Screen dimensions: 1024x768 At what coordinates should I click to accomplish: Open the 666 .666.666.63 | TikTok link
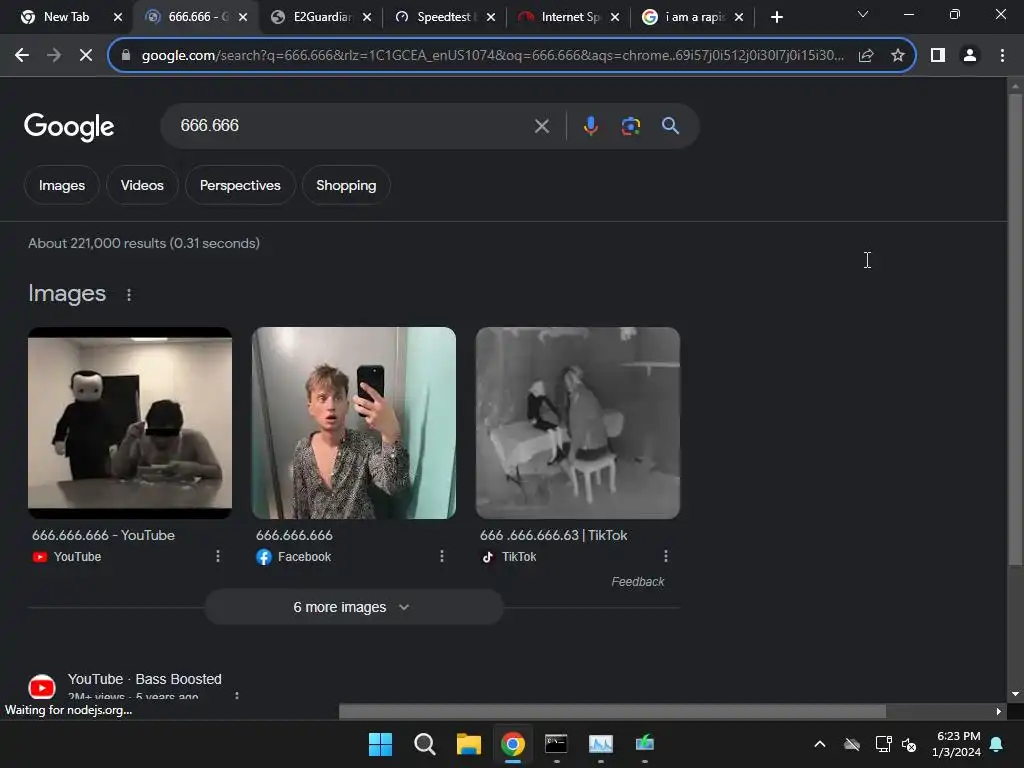click(553, 535)
